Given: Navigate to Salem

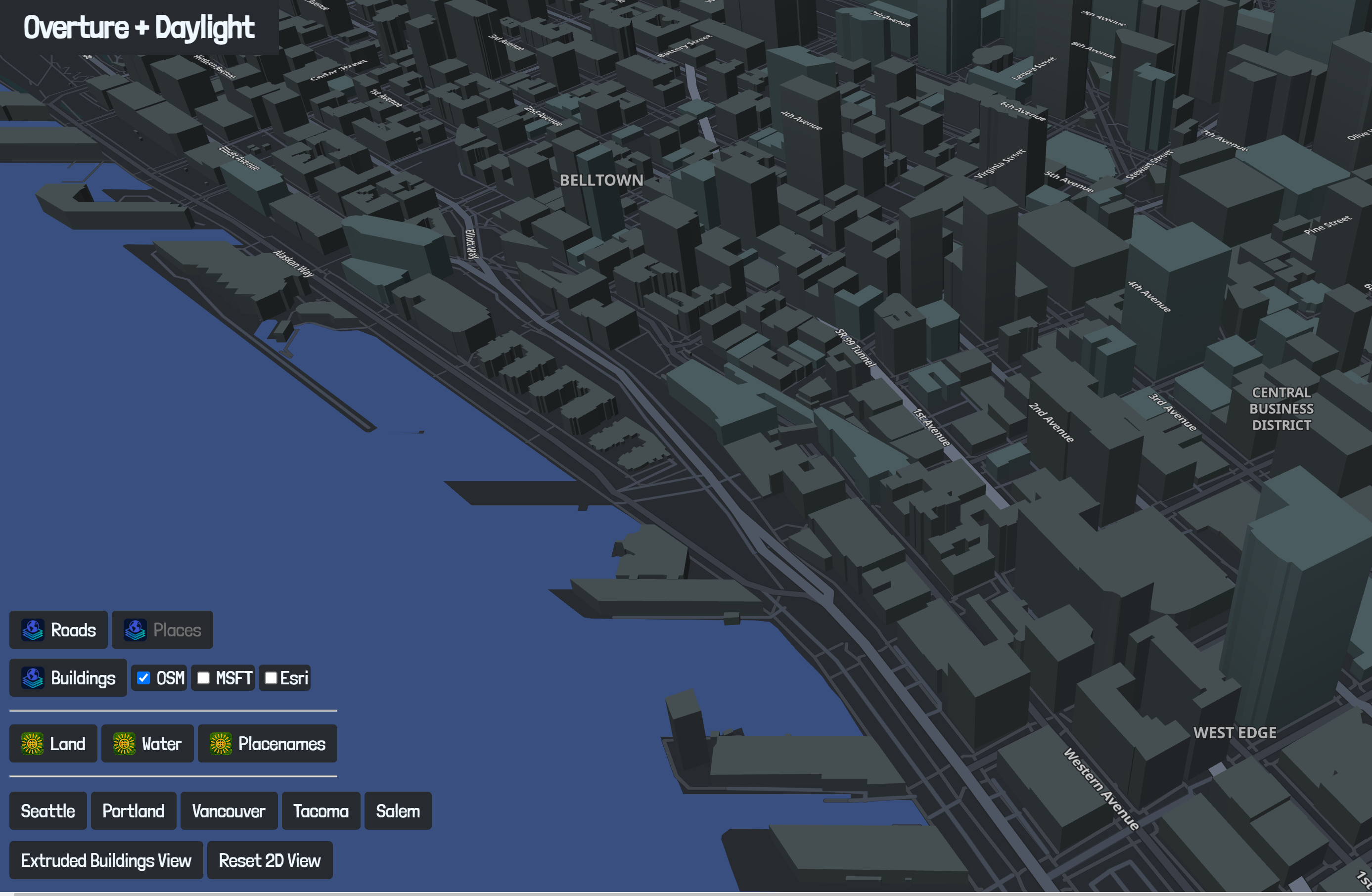Looking at the screenshot, I should click(x=398, y=811).
